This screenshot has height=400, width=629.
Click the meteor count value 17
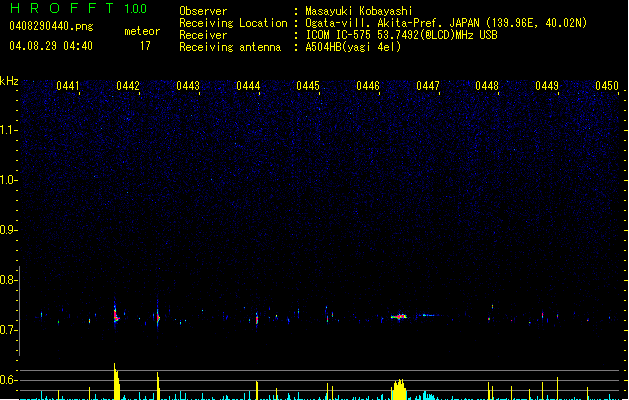click(145, 46)
